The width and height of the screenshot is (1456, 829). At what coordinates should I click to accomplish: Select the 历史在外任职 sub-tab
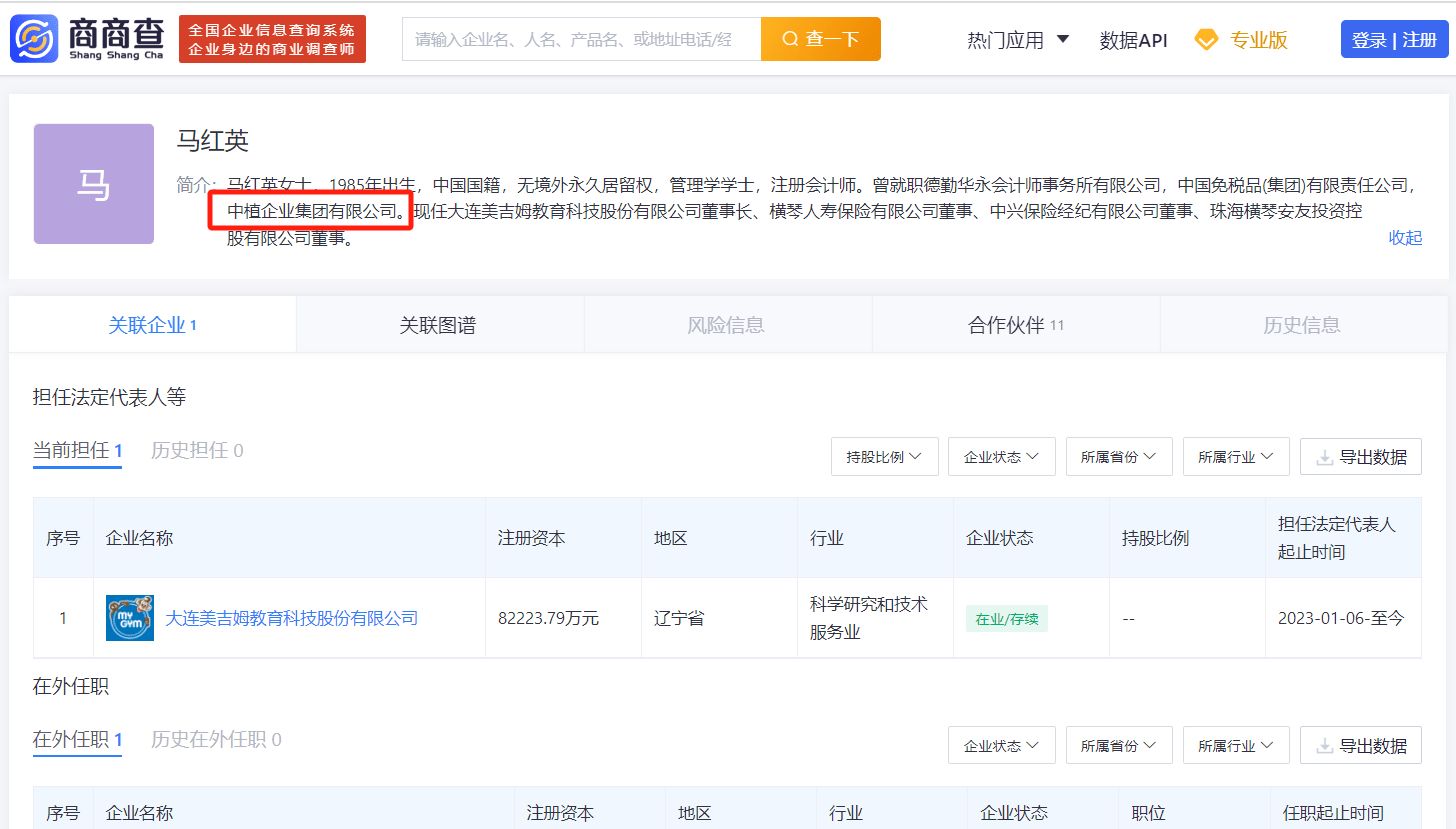pos(216,740)
